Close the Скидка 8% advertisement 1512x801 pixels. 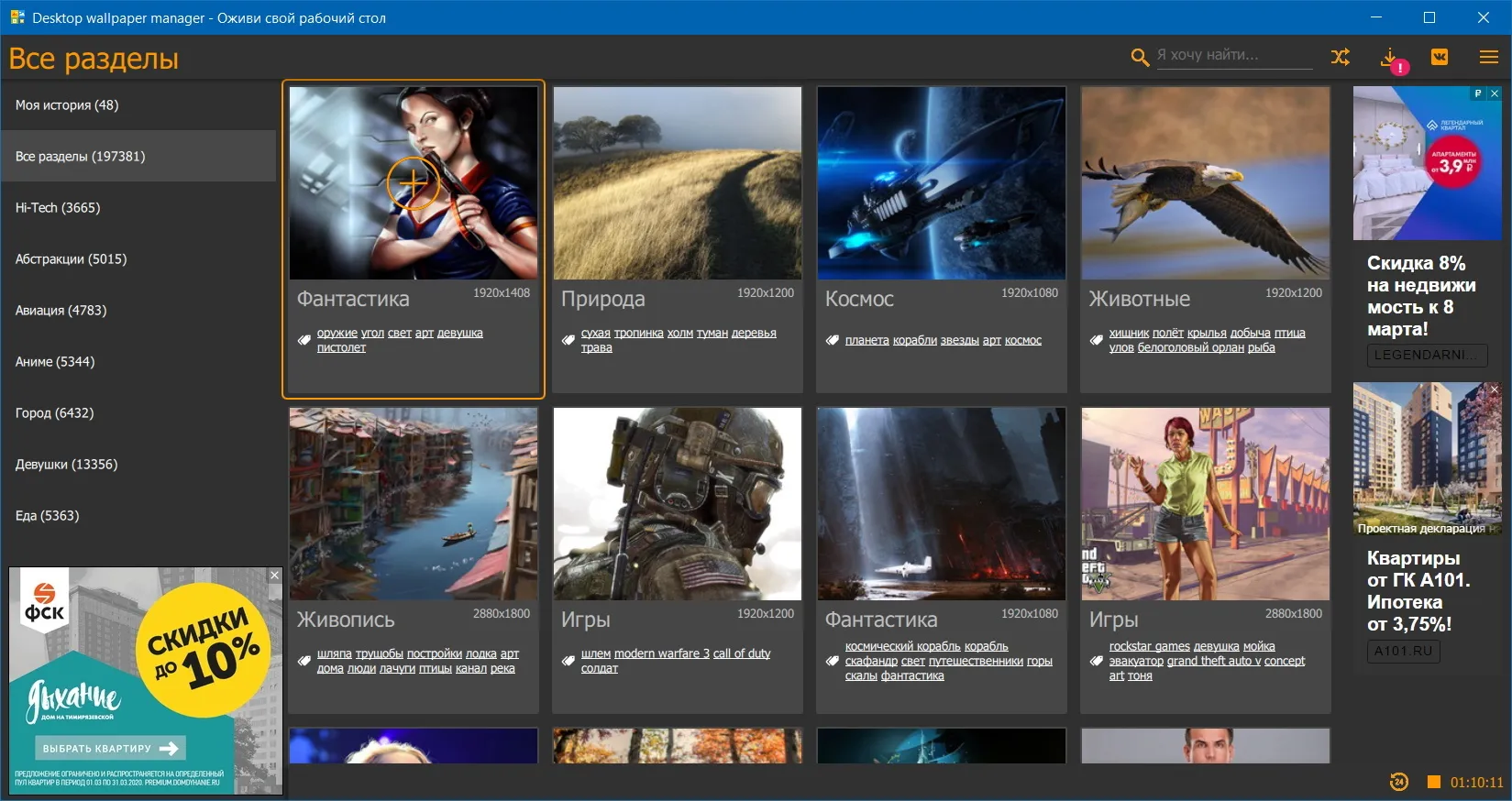[x=1495, y=93]
